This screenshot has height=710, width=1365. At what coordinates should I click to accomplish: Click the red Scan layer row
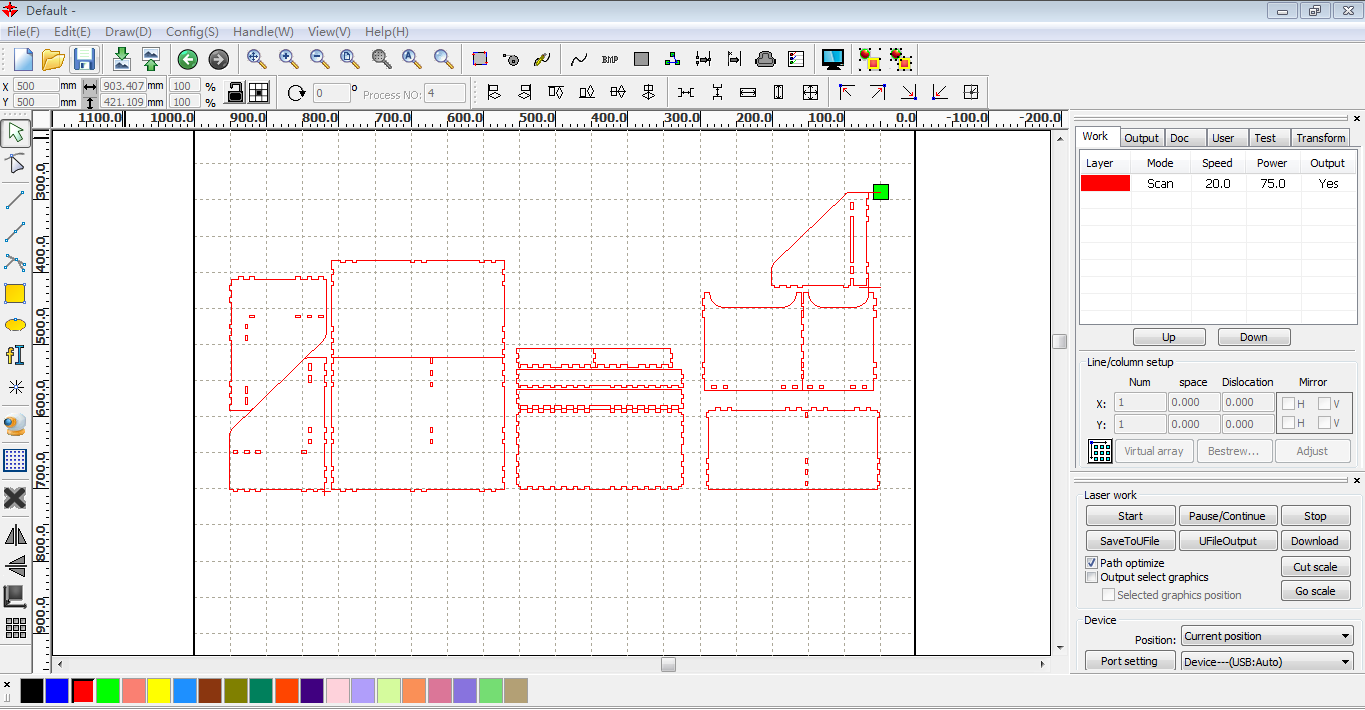pos(1216,184)
